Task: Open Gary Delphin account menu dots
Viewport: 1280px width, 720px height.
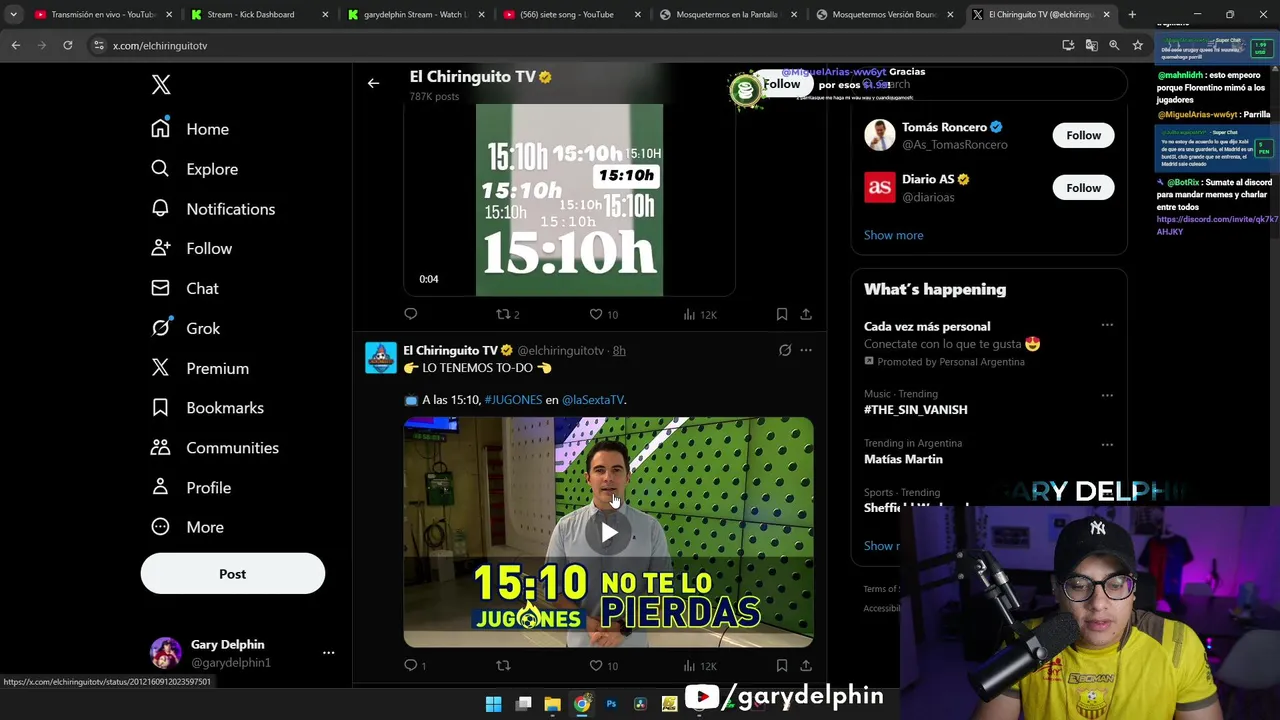Action: [x=328, y=653]
